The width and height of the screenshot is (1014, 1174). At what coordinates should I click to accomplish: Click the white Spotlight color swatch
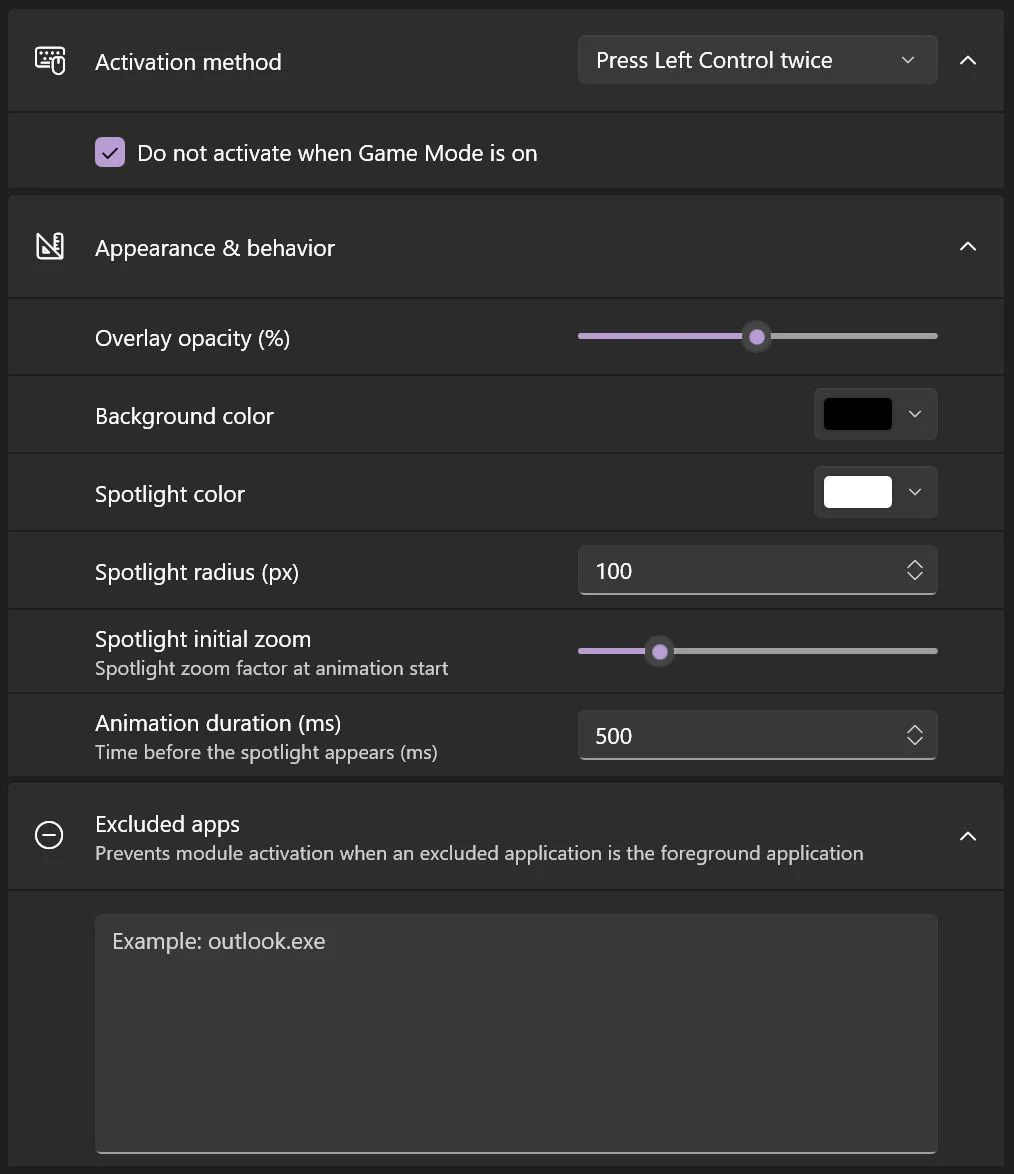pyautogui.click(x=857, y=492)
